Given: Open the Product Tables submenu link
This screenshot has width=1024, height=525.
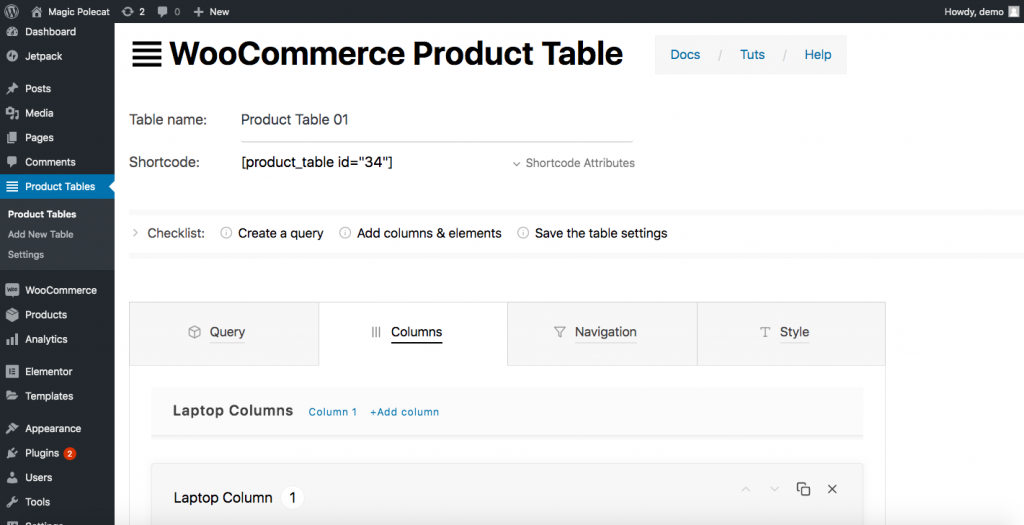Looking at the screenshot, I should [42, 214].
